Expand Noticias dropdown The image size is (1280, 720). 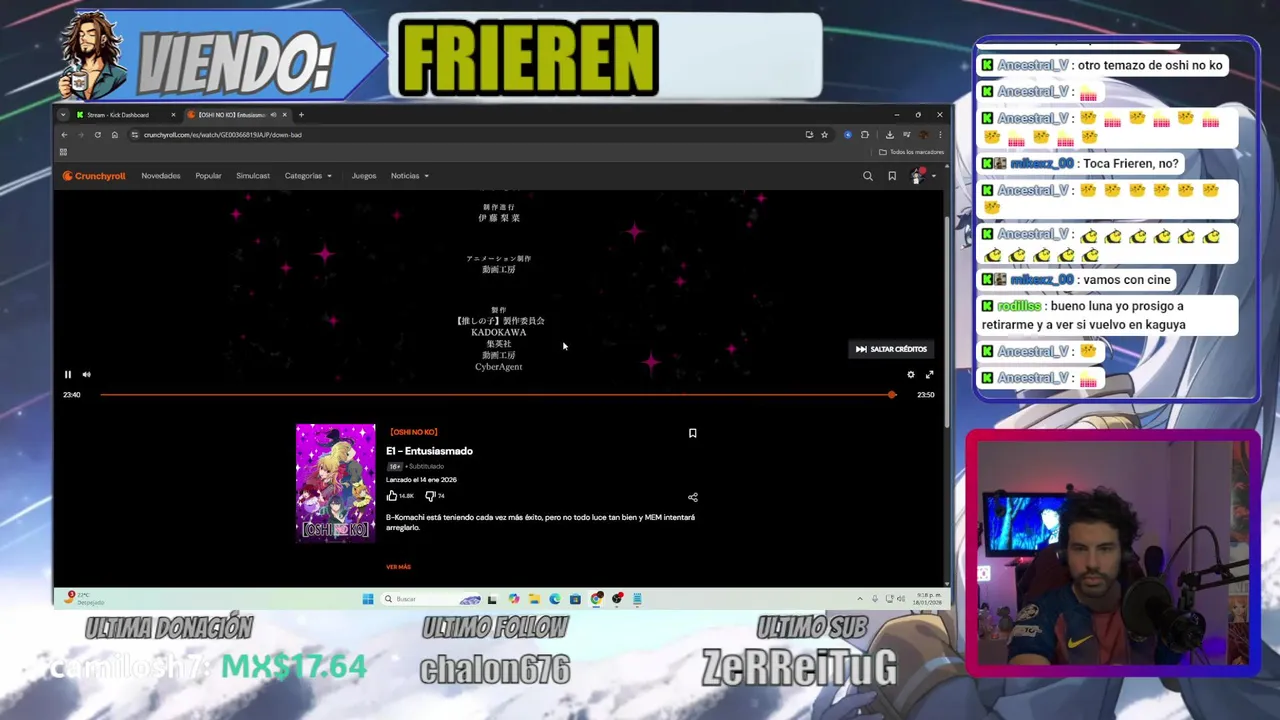pyautogui.click(x=410, y=176)
